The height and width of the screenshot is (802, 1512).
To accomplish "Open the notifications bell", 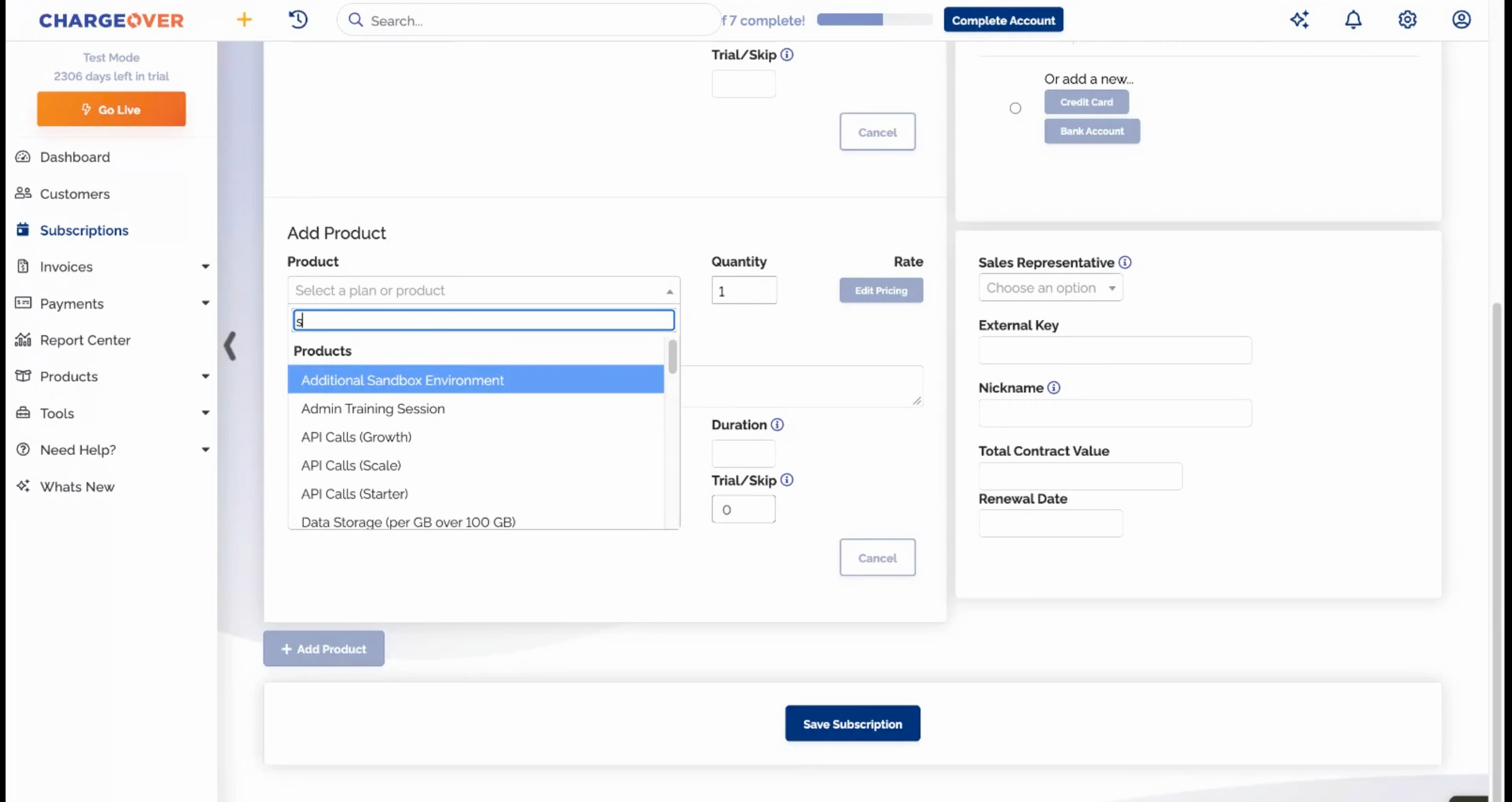I will point(1354,19).
